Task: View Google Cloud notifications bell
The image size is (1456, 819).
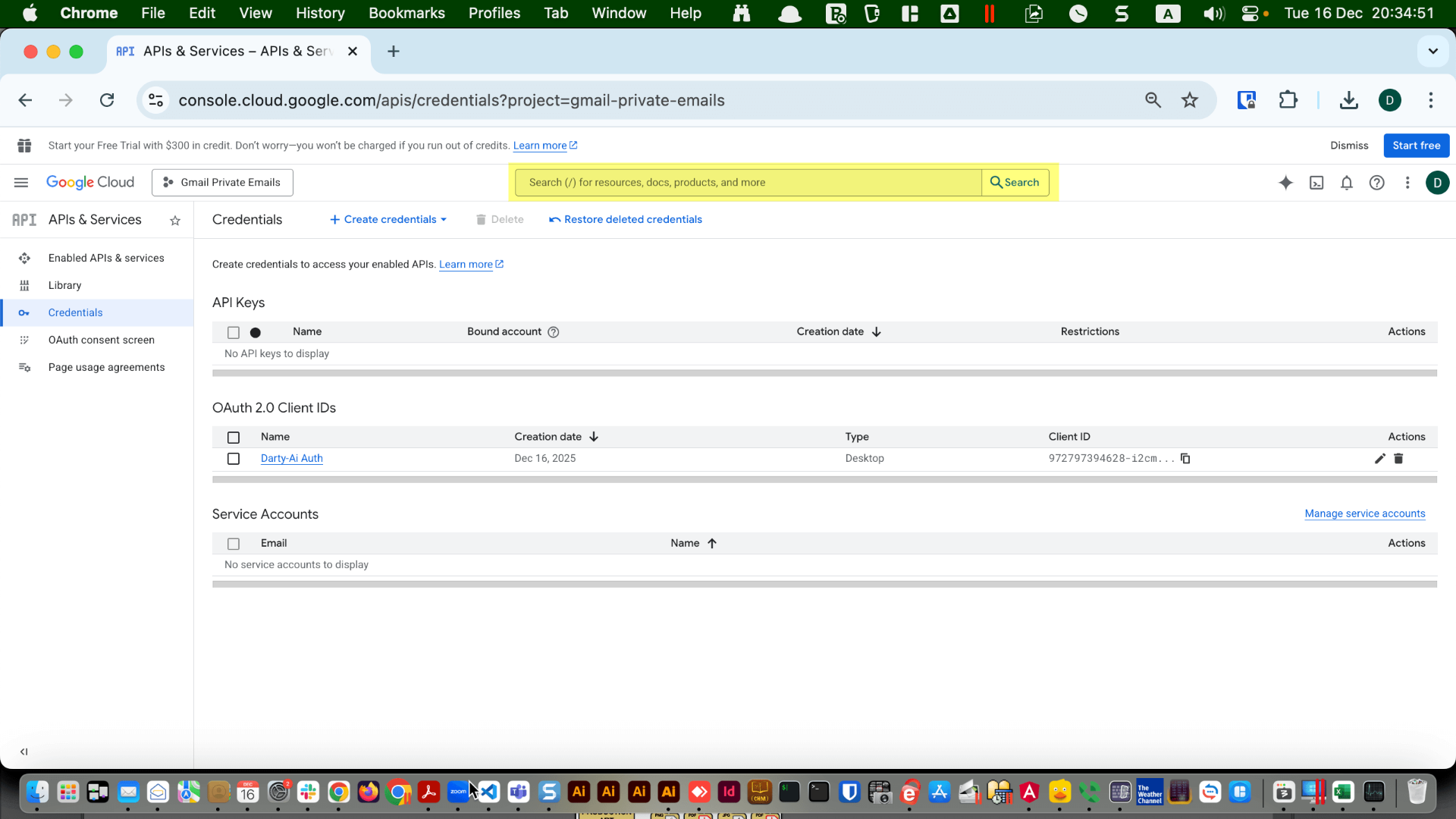Action: pyautogui.click(x=1347, y=182)
